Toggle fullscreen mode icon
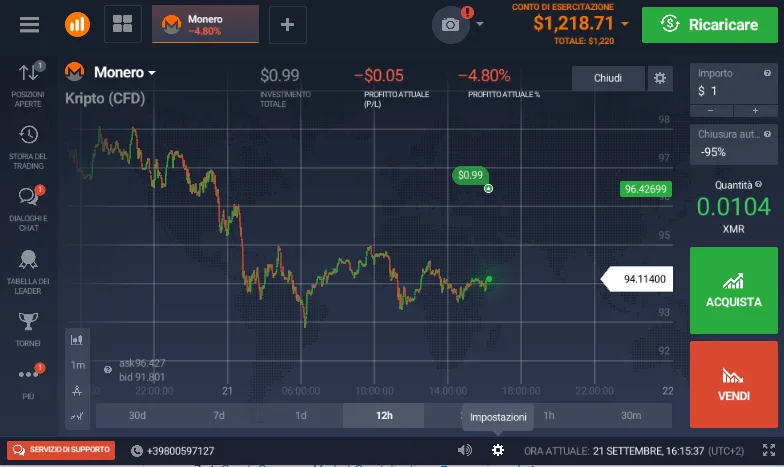This screenshot has width=784, height=467. point(768,450)
